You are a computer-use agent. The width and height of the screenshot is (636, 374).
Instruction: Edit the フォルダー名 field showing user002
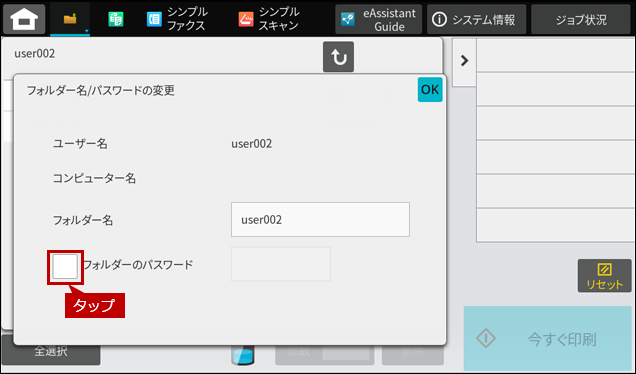[320, 219]
